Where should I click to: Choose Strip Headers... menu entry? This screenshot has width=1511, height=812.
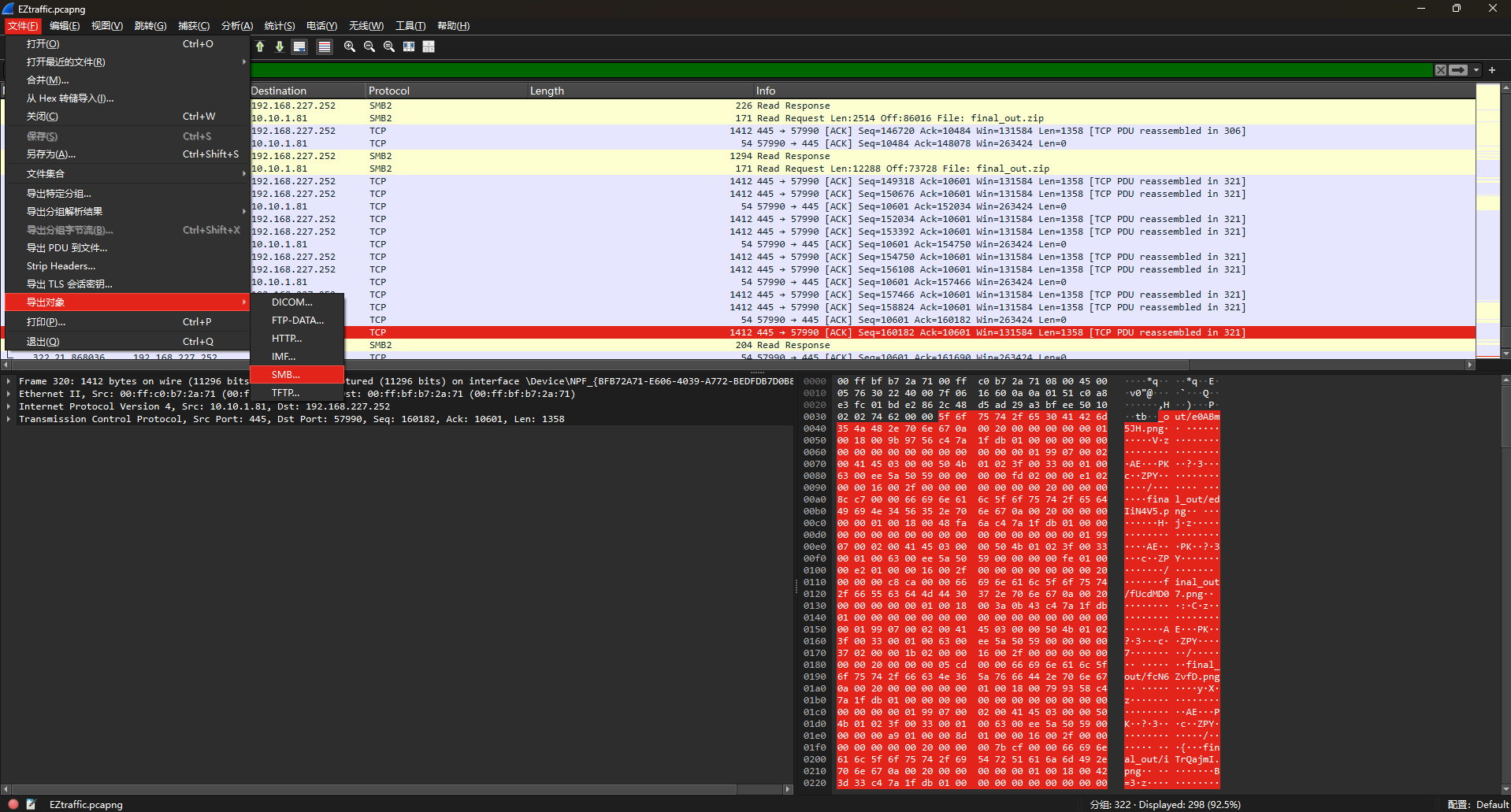coord(127,266)
